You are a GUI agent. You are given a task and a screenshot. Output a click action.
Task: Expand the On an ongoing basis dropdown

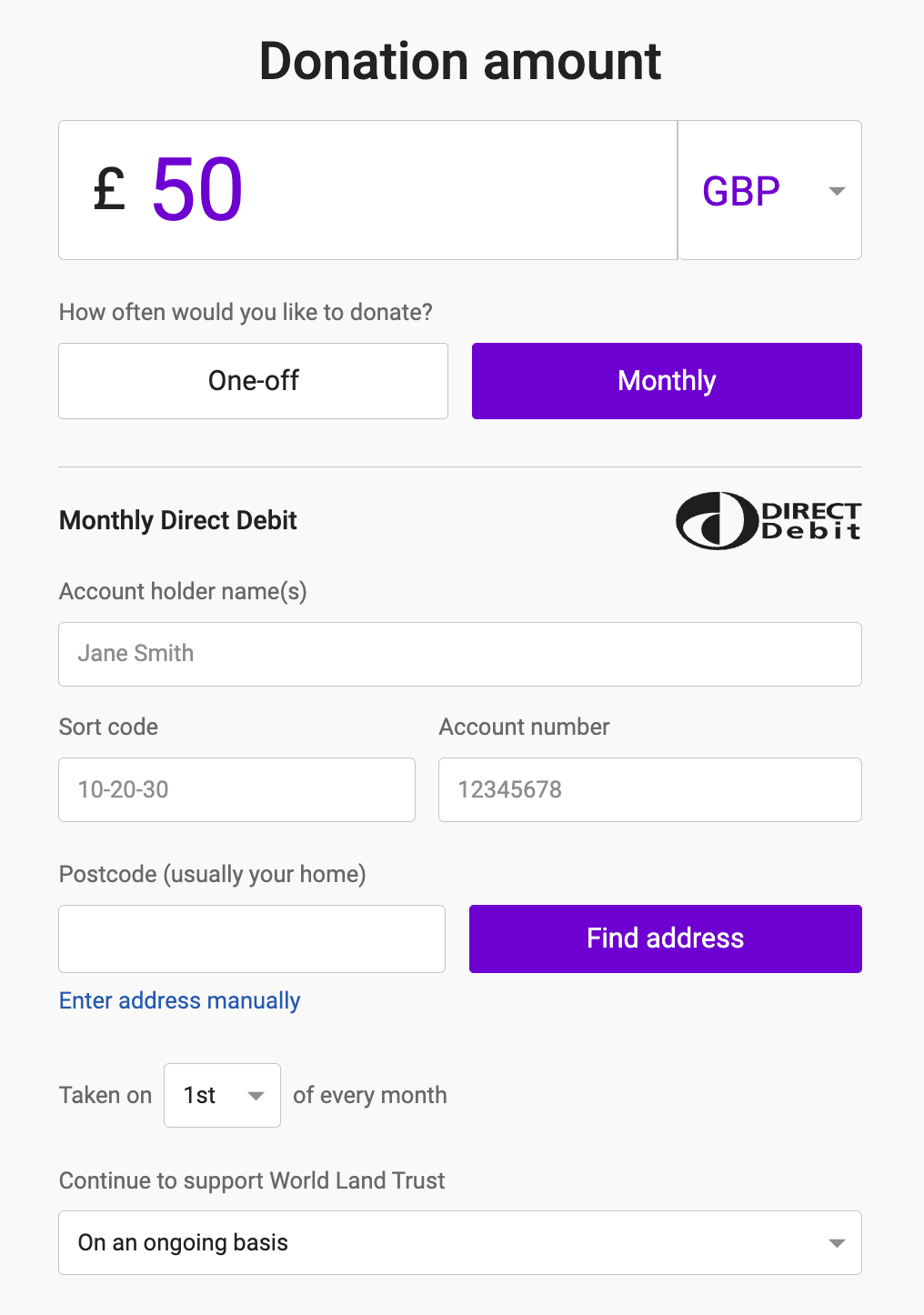click(x=460, y=1242)
